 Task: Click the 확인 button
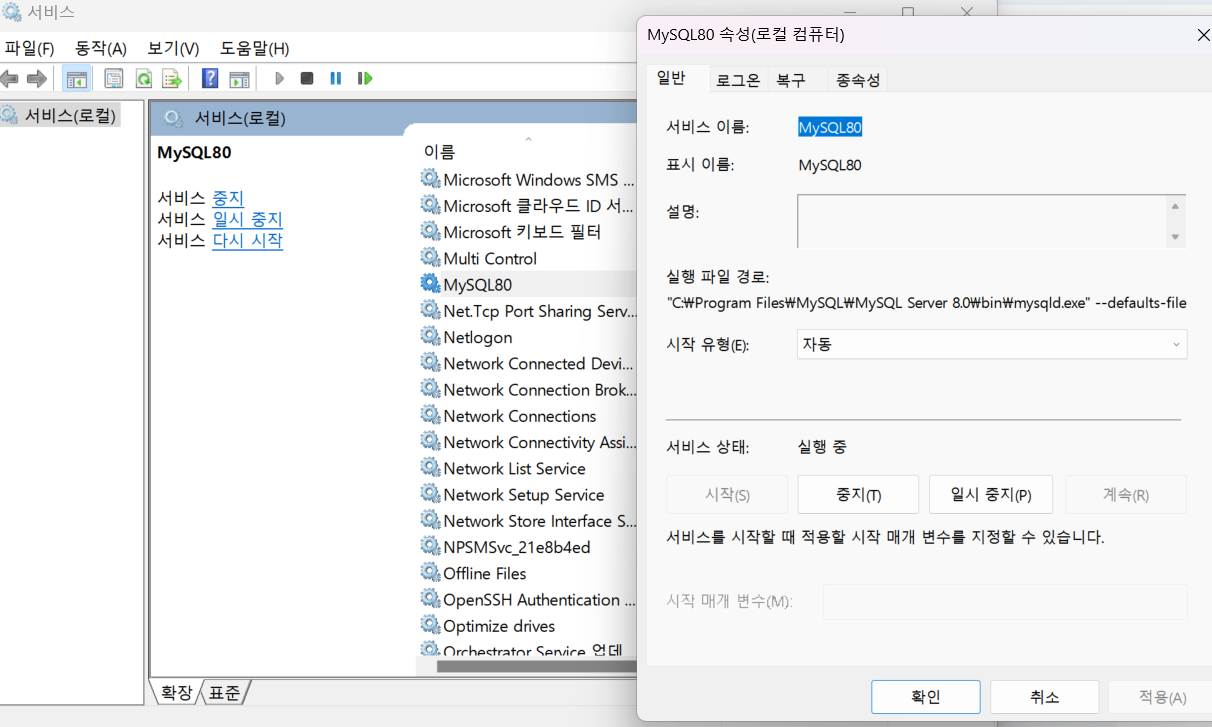(x=925, y=697)
